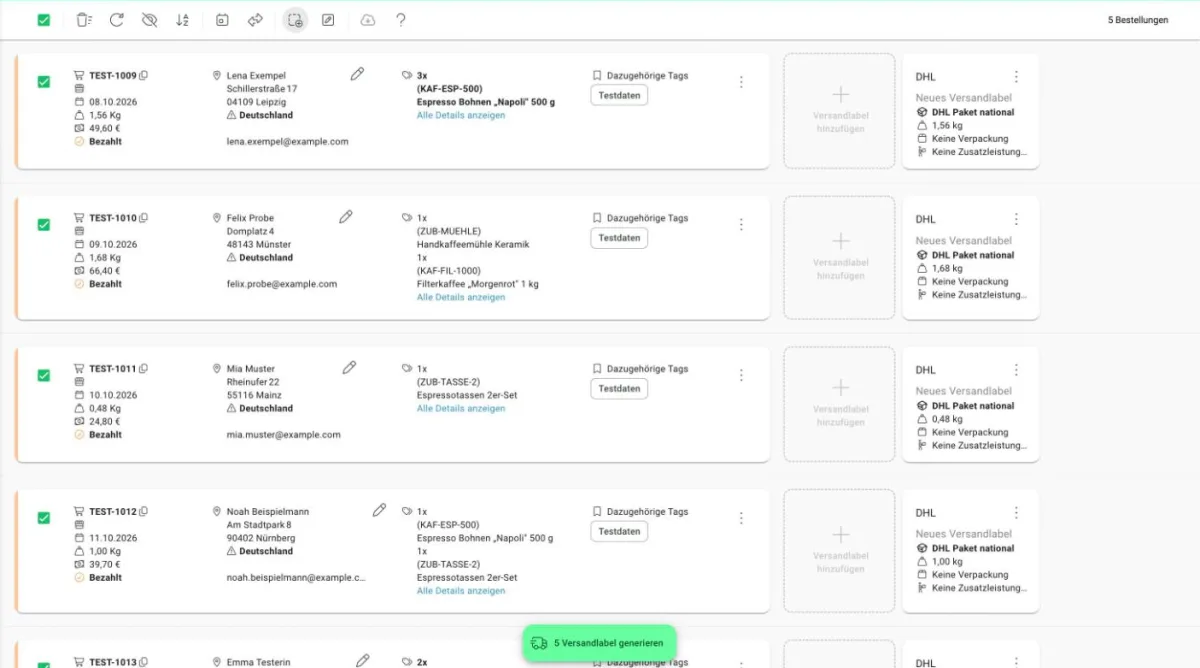The image size is (1200, 668).
Task: Toggle the crossed-out eye hide icon
Action: (x=150, y=20)
